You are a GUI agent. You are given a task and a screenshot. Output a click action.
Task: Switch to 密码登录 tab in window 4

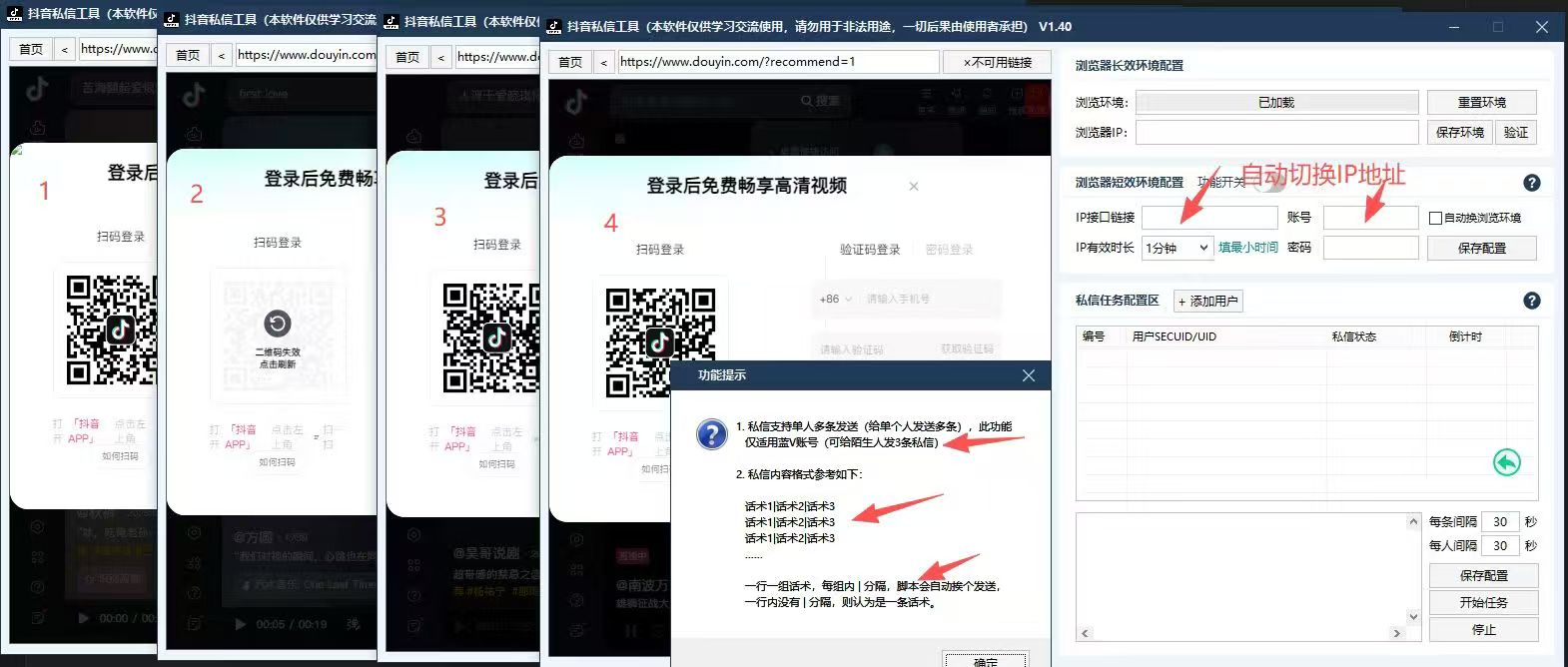[x=949, y=250]
